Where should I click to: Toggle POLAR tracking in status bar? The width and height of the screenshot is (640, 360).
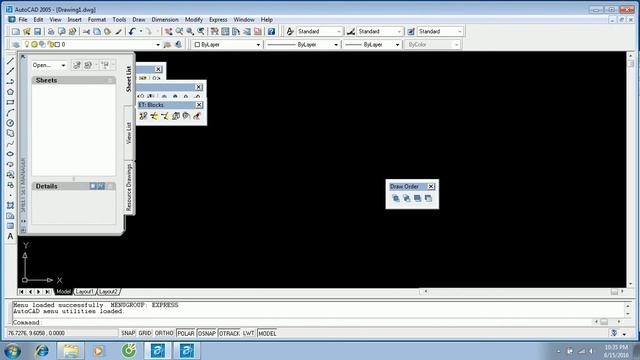186,333
